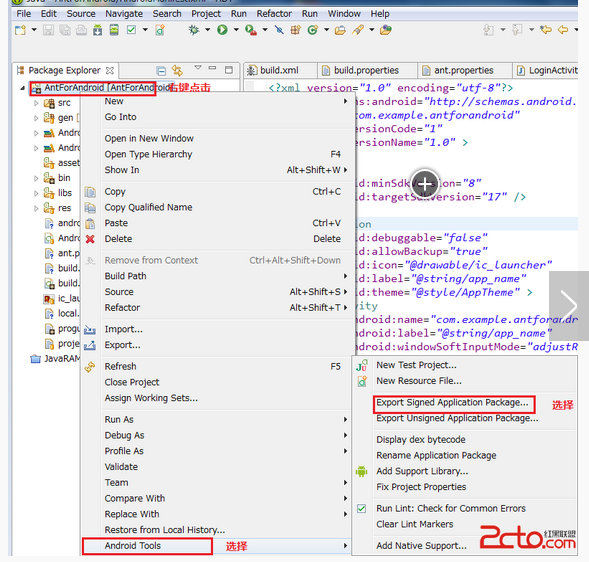
Task: Click the New Java Class toolbar icon
Action: click(312, 30)
